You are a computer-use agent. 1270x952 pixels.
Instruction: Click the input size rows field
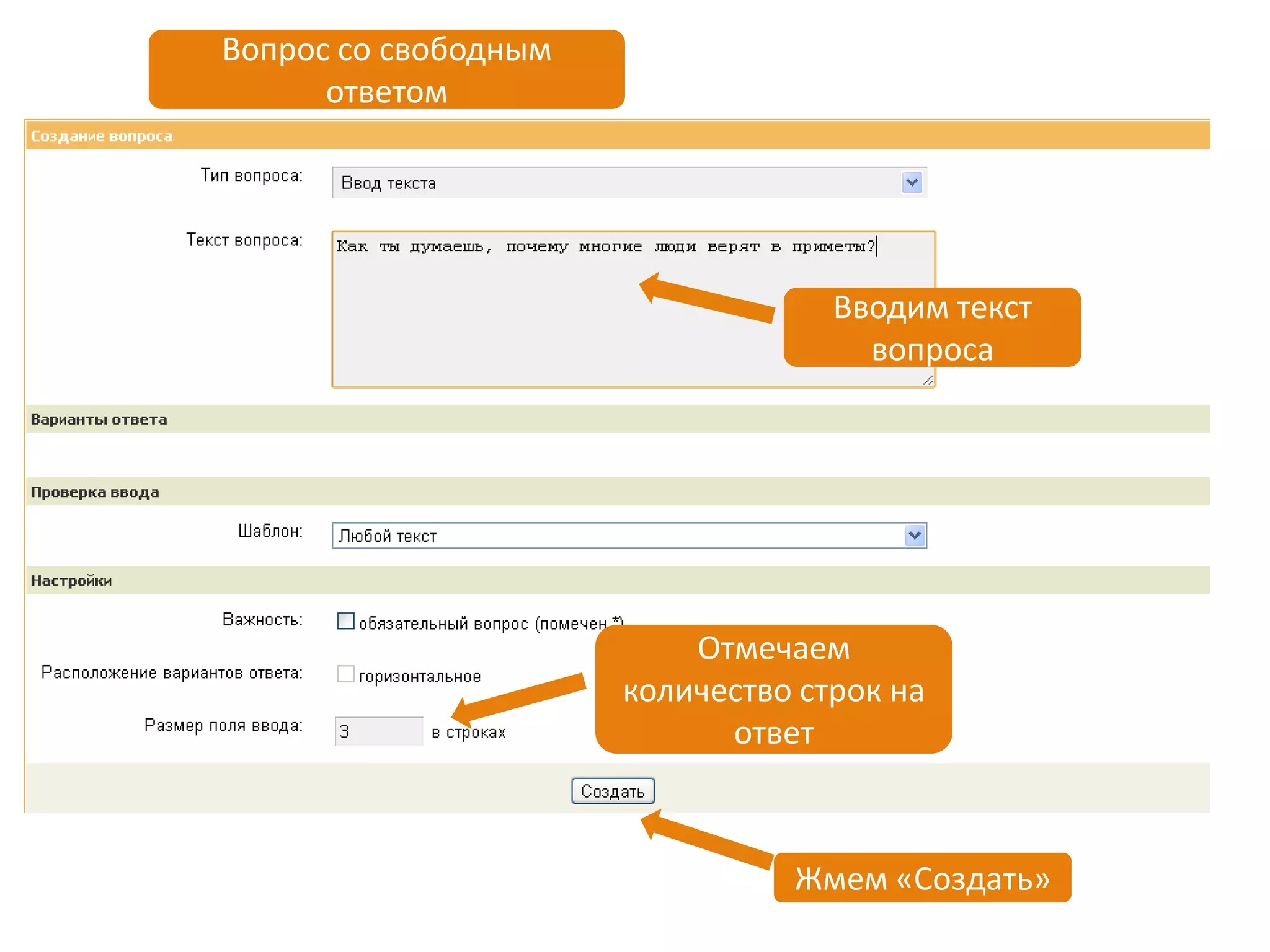379,731
